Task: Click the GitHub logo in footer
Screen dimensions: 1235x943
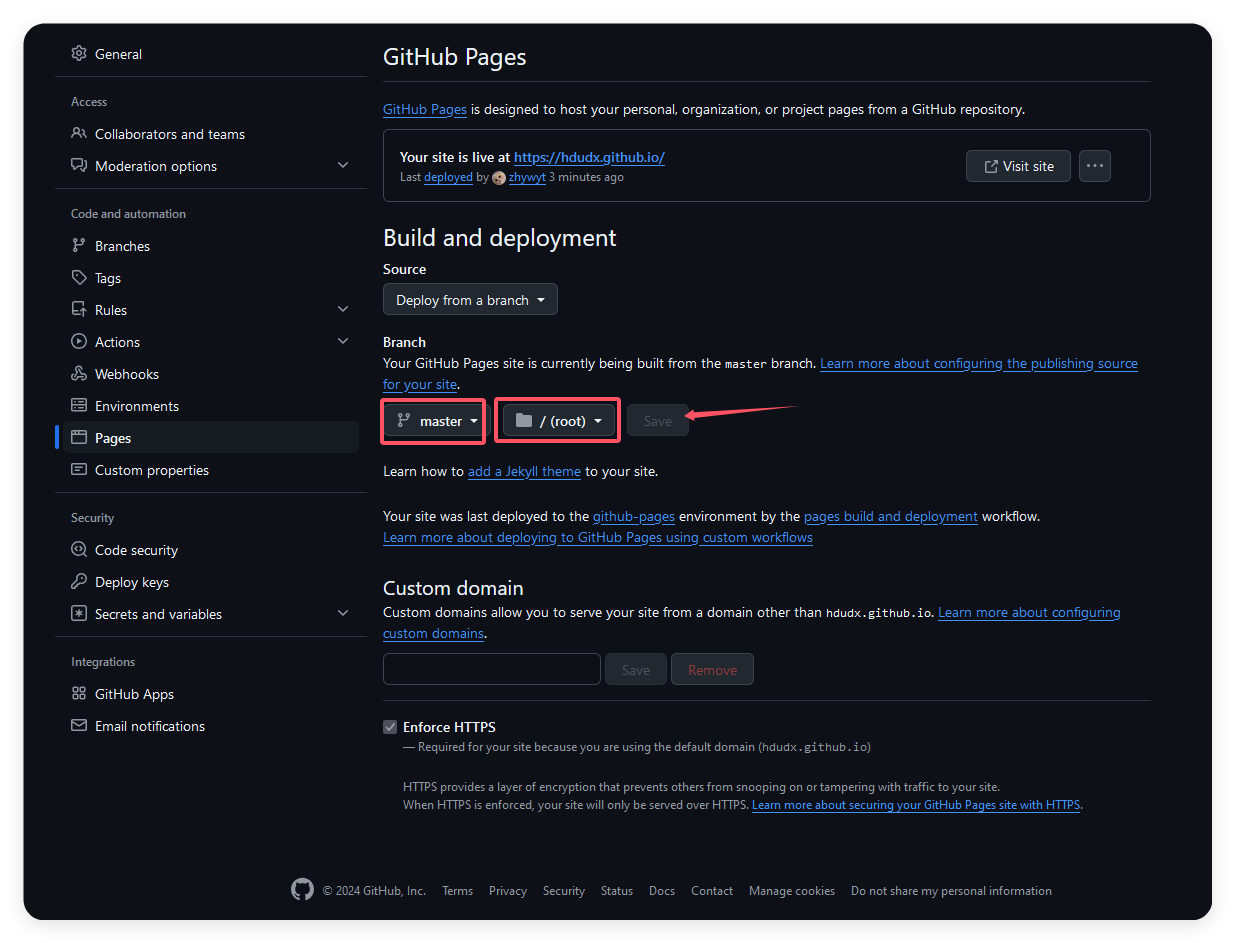Action: 302,890
